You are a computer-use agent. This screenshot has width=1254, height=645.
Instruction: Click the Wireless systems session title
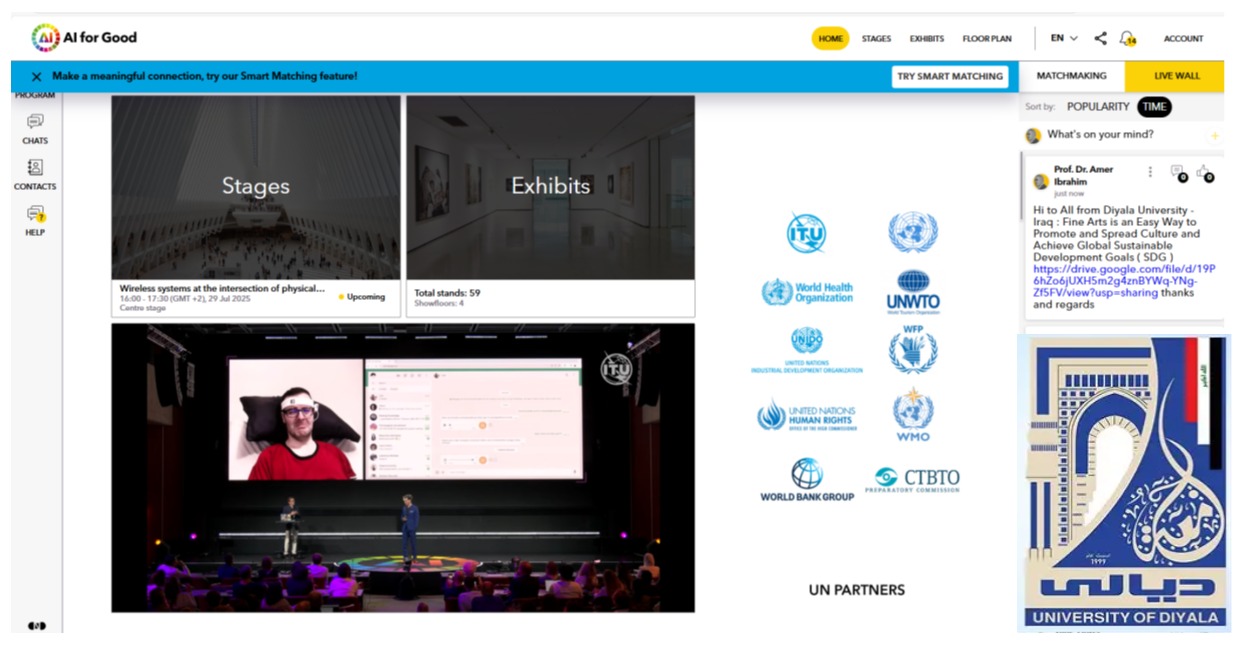[x=222, y=289]
